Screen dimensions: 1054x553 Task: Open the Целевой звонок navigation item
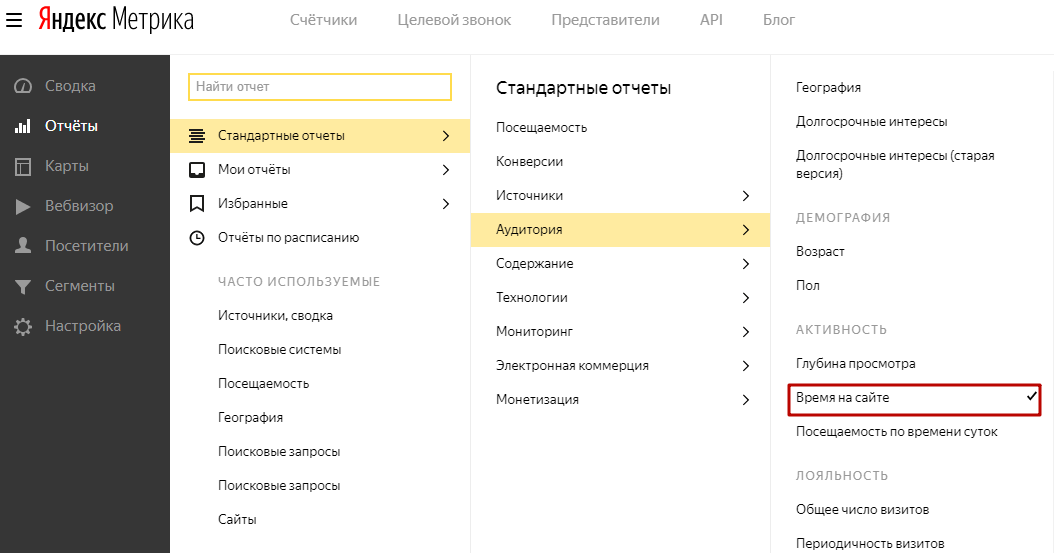(x=454, y=20)
